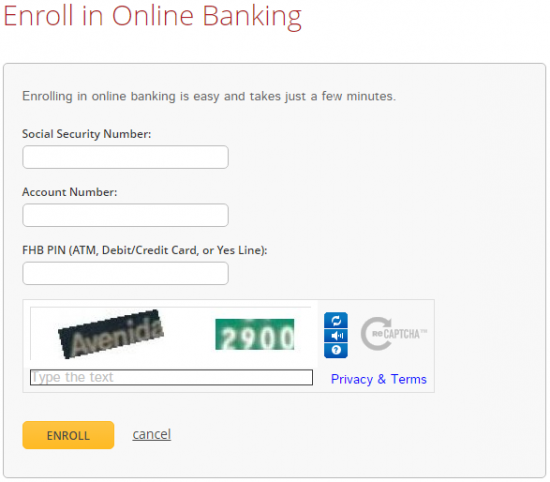Screen dimensions: 550x482
Task: Click the 'Enrolling in online banking' intro text
Action: 209,96
